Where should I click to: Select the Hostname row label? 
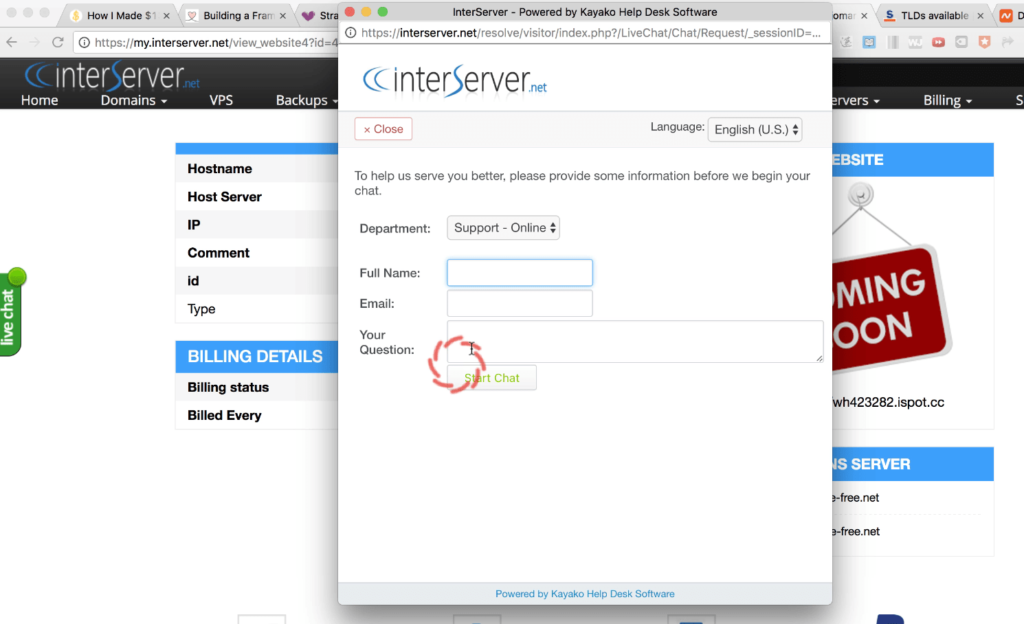tap(219, 168)
